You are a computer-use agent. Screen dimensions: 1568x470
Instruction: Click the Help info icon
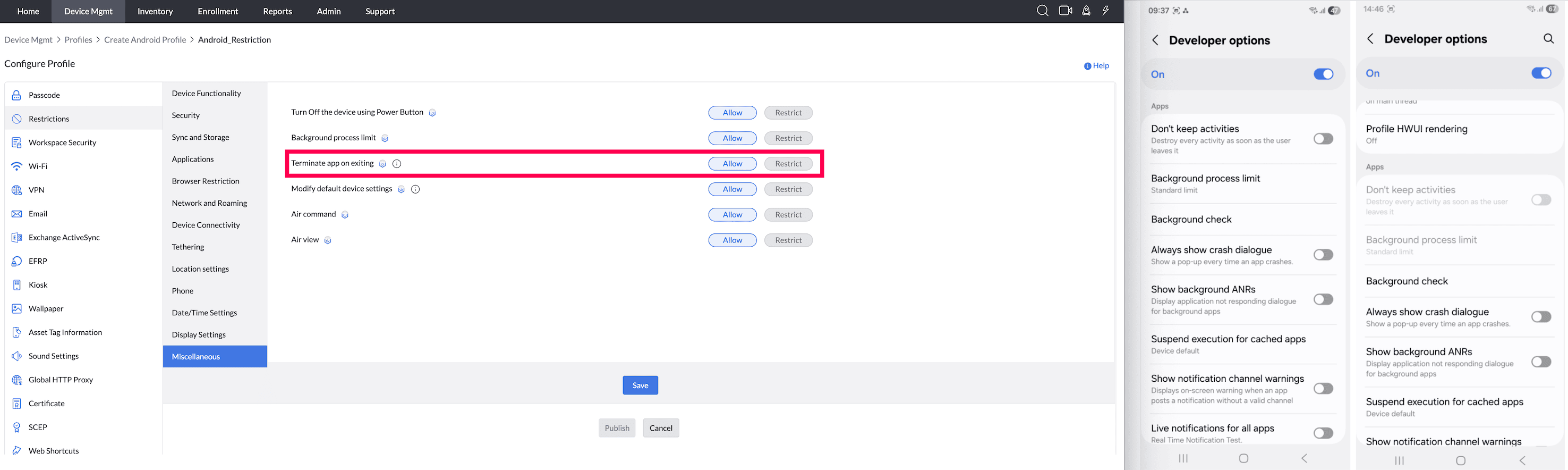(1087, 66)
